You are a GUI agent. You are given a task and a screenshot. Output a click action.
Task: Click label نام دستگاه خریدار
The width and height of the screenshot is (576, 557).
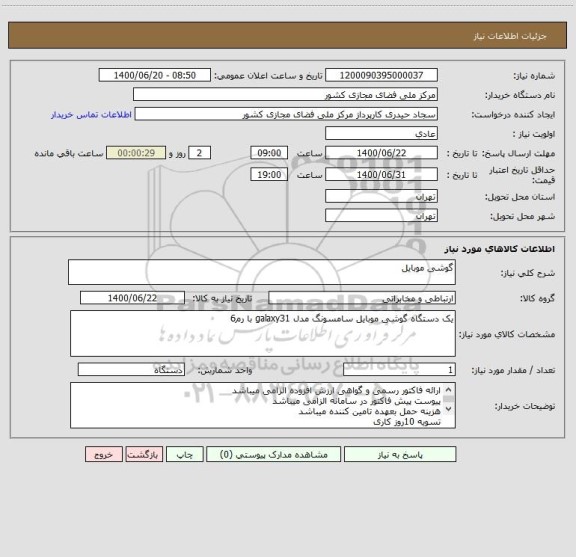[520, 95]
